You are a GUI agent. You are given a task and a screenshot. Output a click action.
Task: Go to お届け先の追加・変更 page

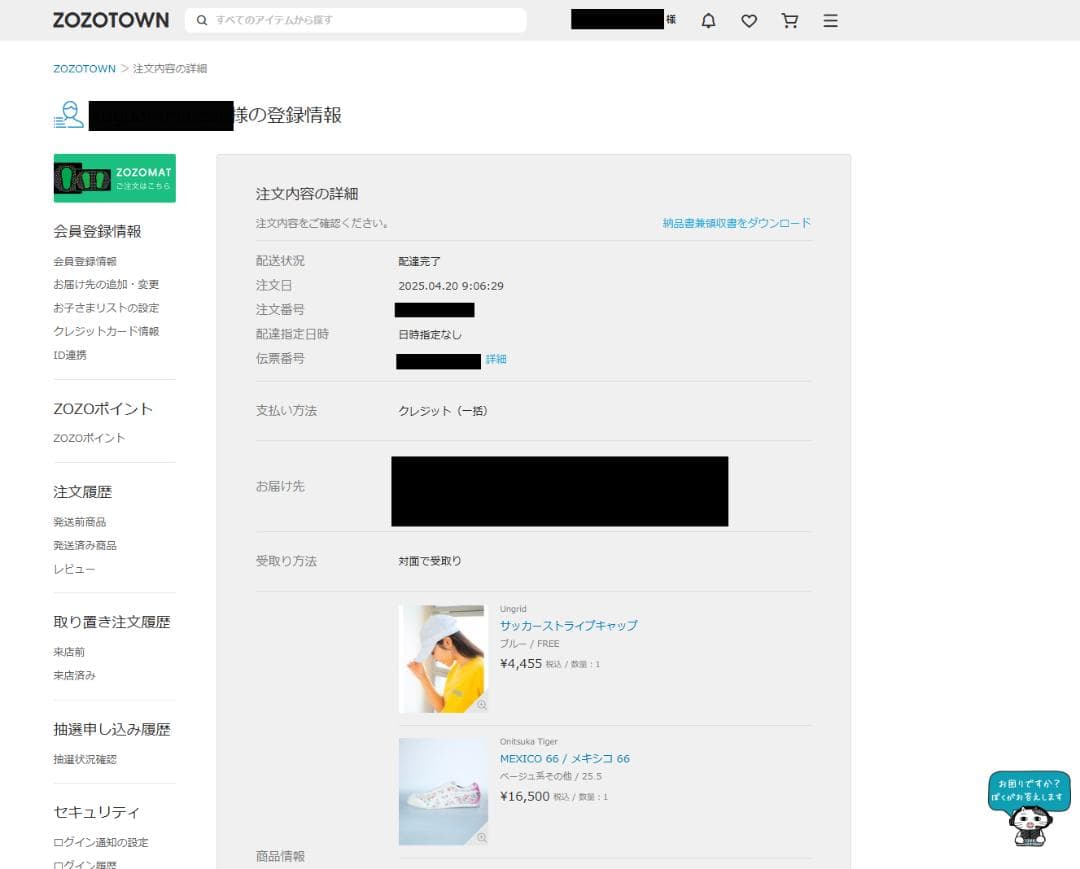point(106,284)
